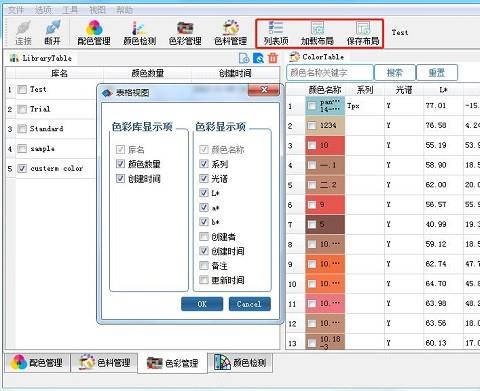Switch to bottom 配色管理 tab
This screenshot has width=480, height=391.
point(38,362)
